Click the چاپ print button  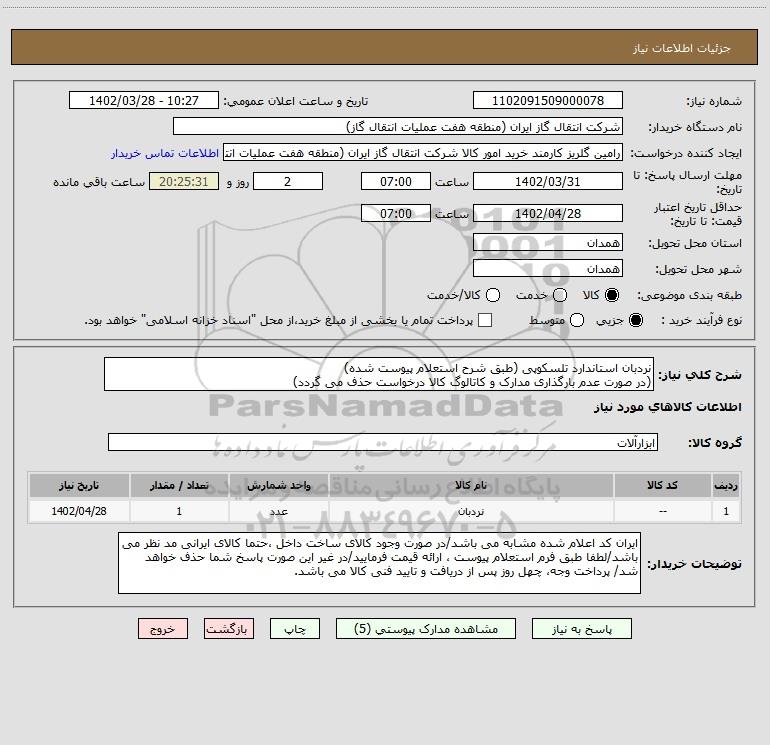click(295, 629)
